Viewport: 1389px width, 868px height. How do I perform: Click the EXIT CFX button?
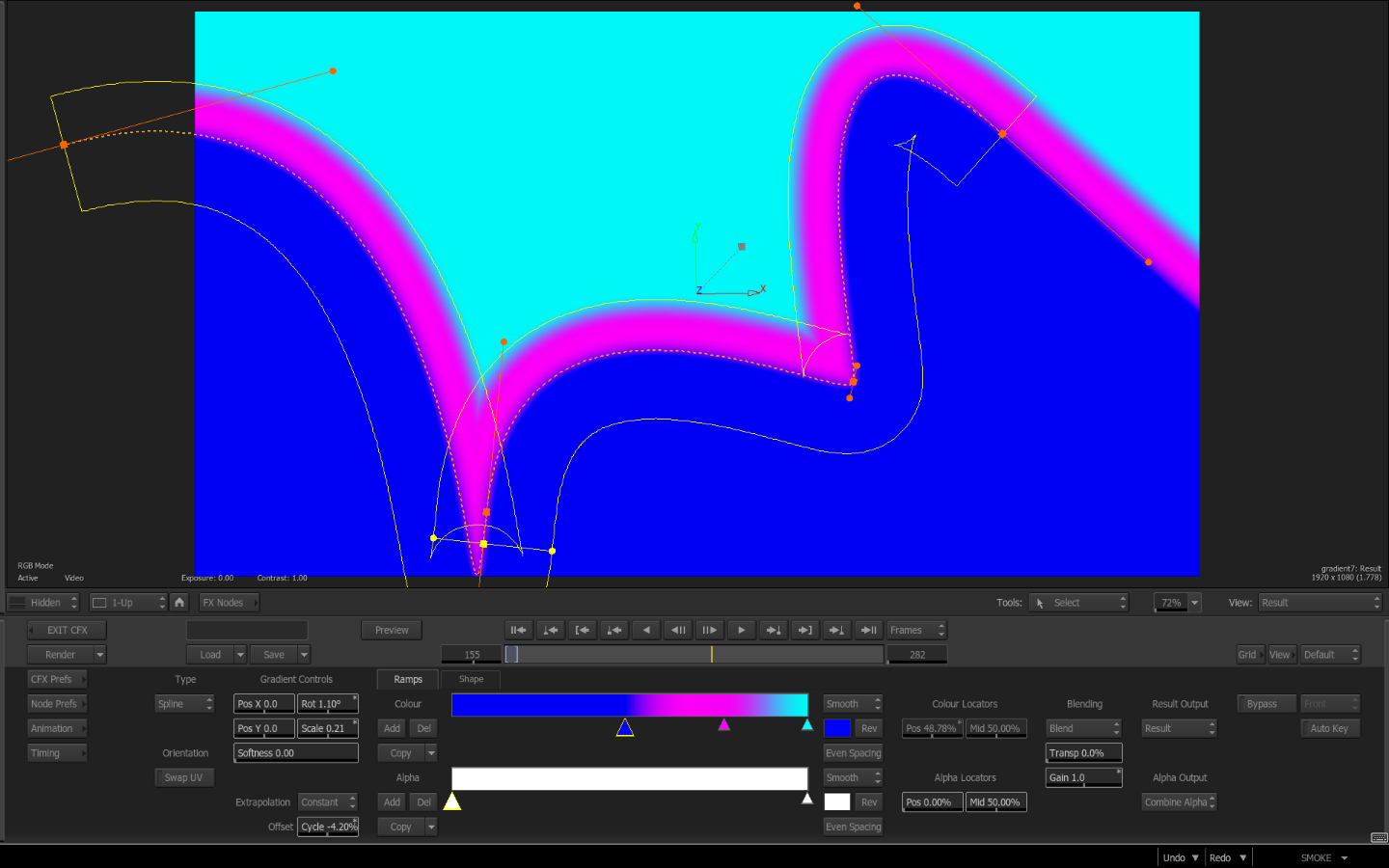[x=67, y=630]
